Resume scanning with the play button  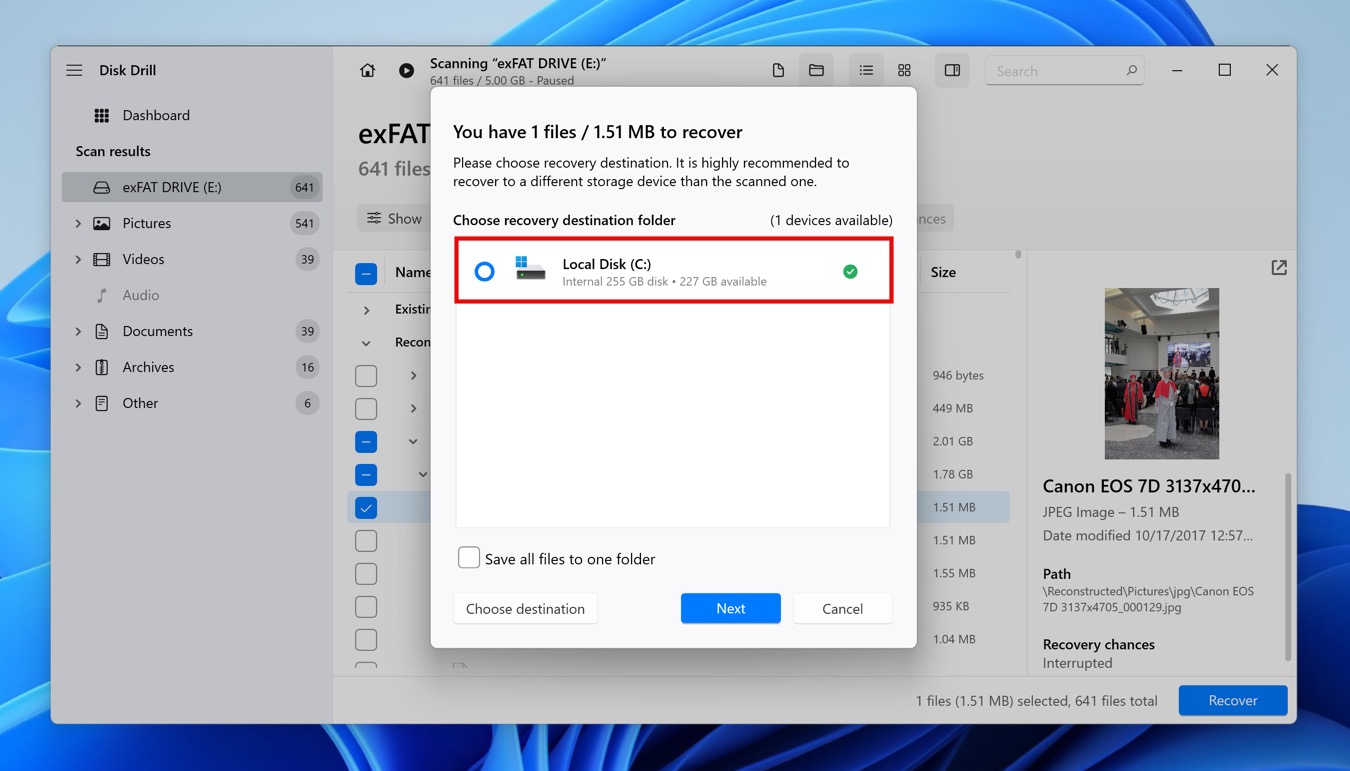406,71
